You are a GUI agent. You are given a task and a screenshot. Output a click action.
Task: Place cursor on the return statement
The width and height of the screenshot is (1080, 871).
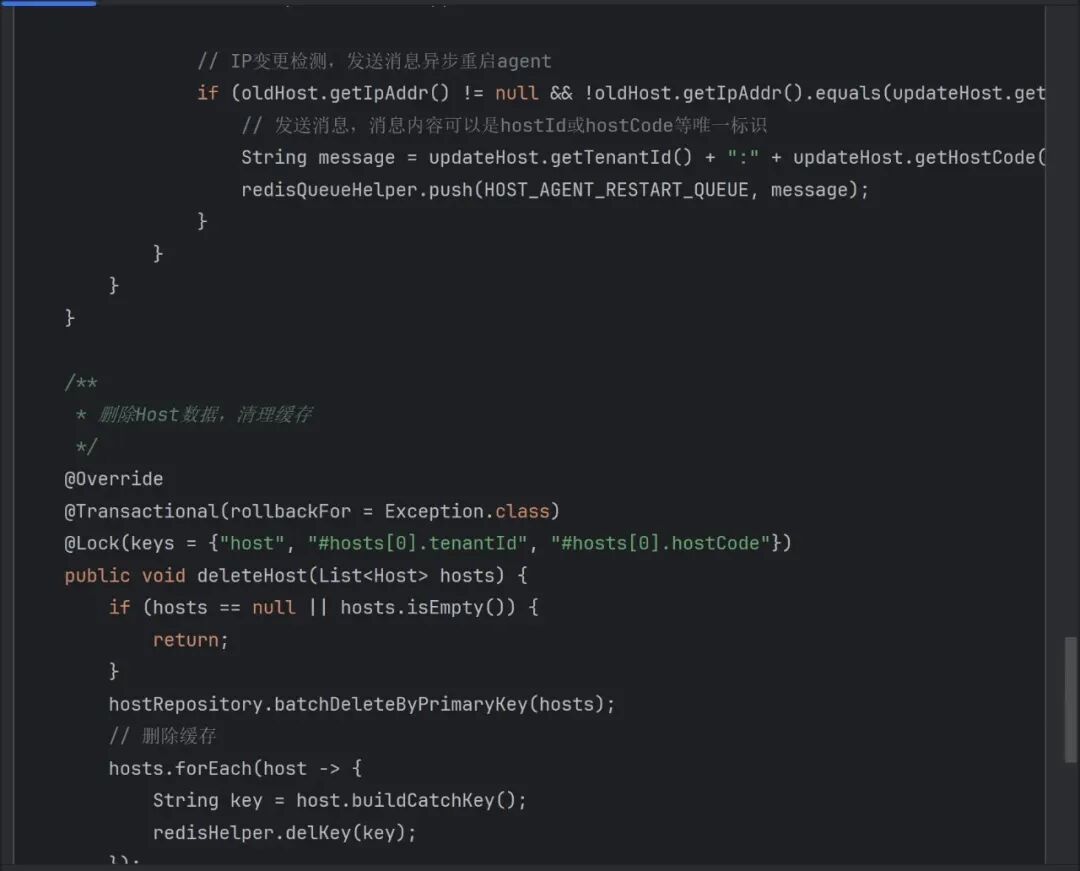click(x=190, y=640)
